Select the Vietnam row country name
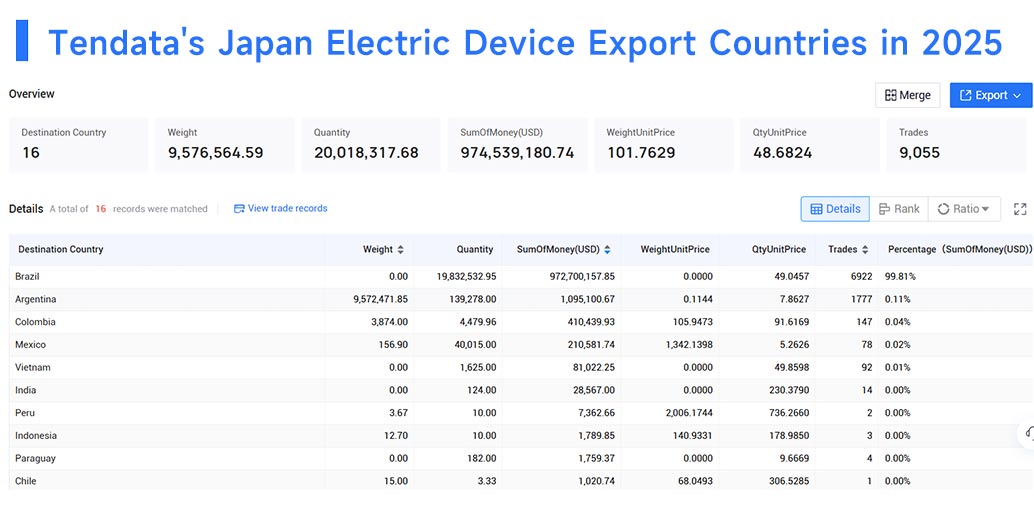Image resolution: width=1034 pixels, height=509 pixels. [x=33, y=367]
